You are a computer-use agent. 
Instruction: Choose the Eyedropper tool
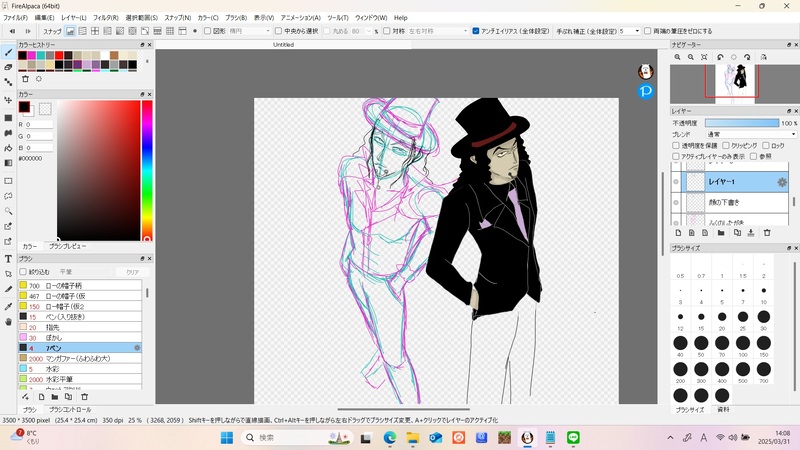click(x=8, y=306)
